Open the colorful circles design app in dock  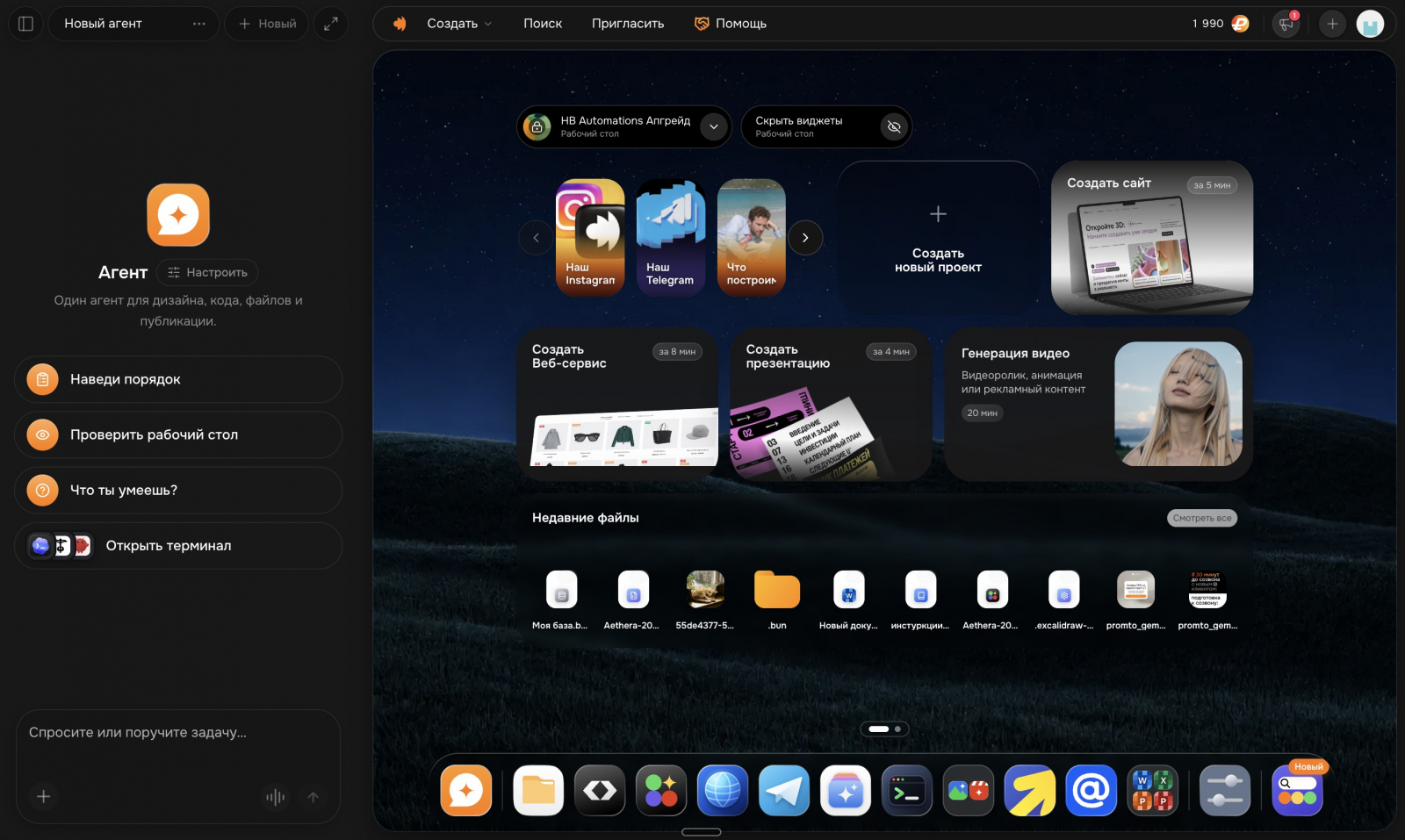[661, 791]
